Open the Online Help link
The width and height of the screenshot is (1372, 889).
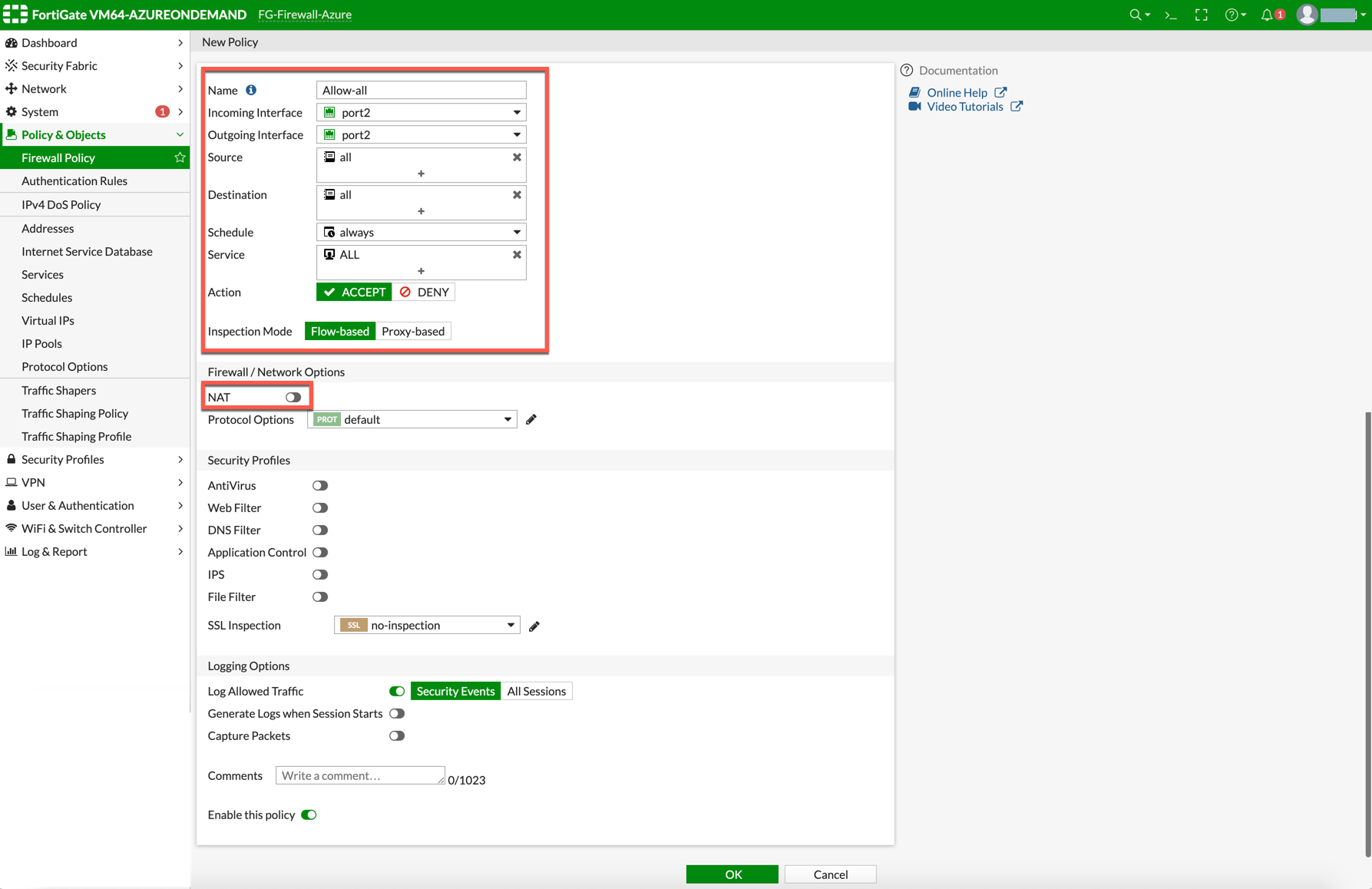pyautogui.click(x=957, y=92)
